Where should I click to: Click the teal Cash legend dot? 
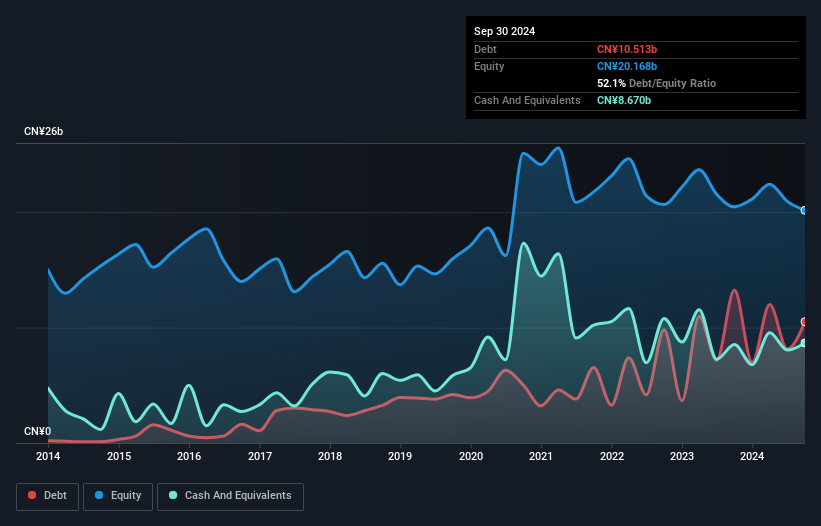pyautogui.click(x=173, y=495)
